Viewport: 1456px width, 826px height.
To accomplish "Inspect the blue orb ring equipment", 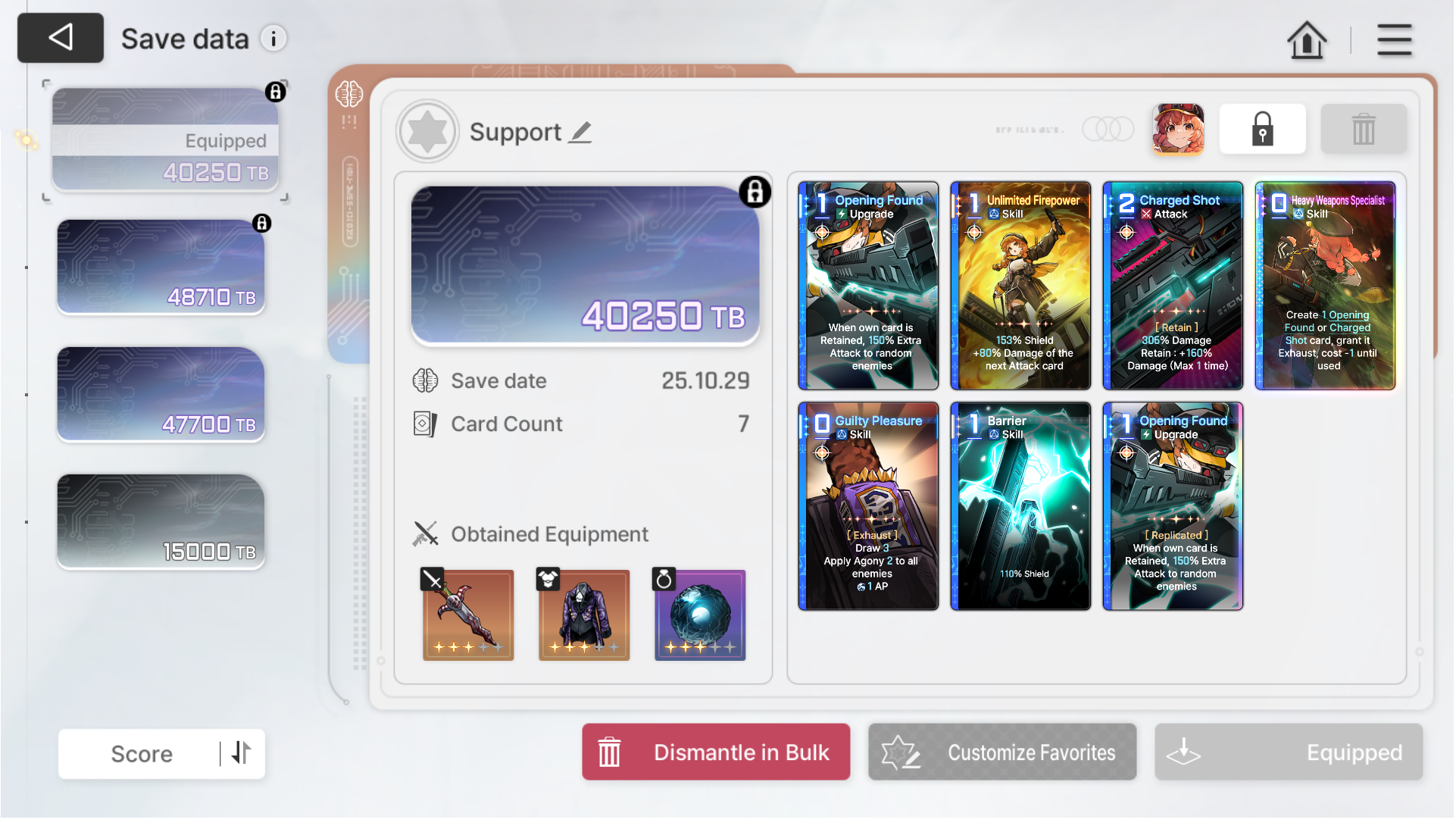I will point(700,615).
